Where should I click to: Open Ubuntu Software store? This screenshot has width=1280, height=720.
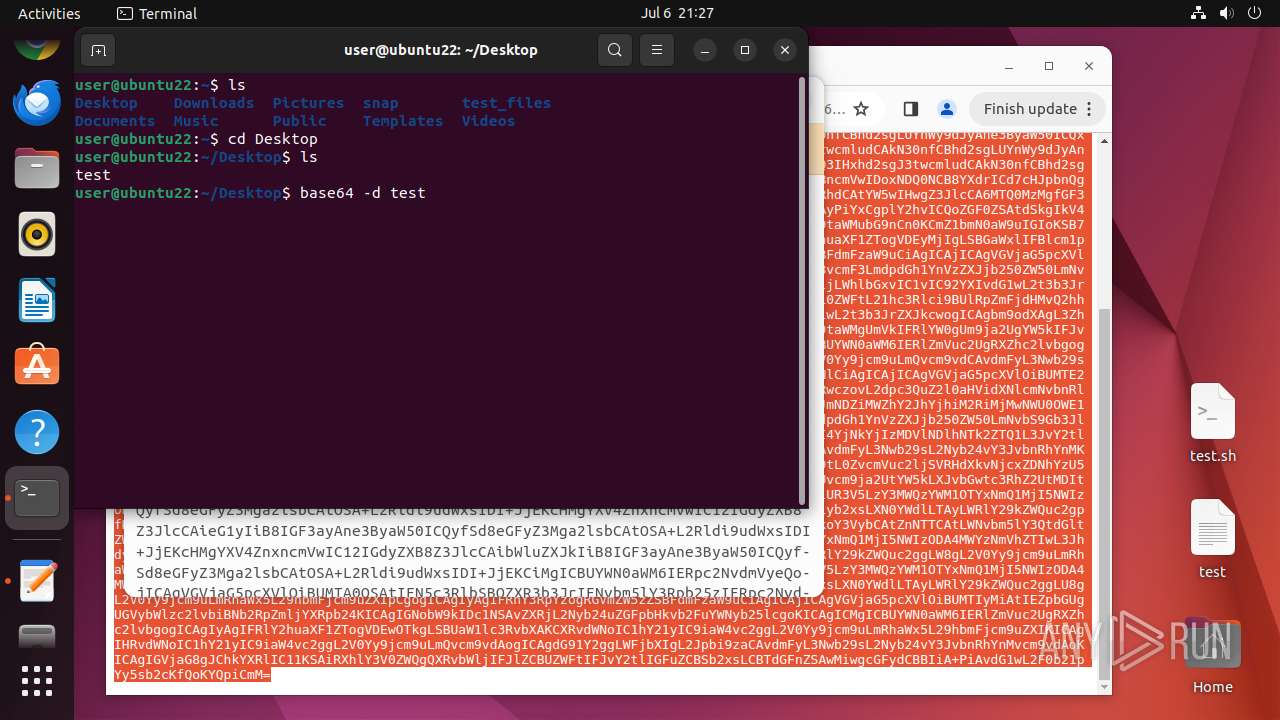(x=37, y=366)
